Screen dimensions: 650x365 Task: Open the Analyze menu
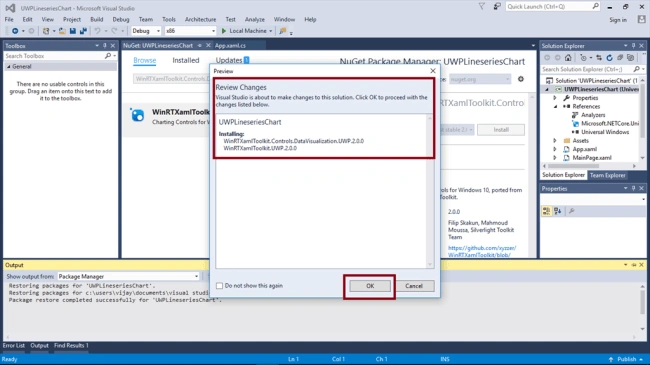click(x=255, y=19)
